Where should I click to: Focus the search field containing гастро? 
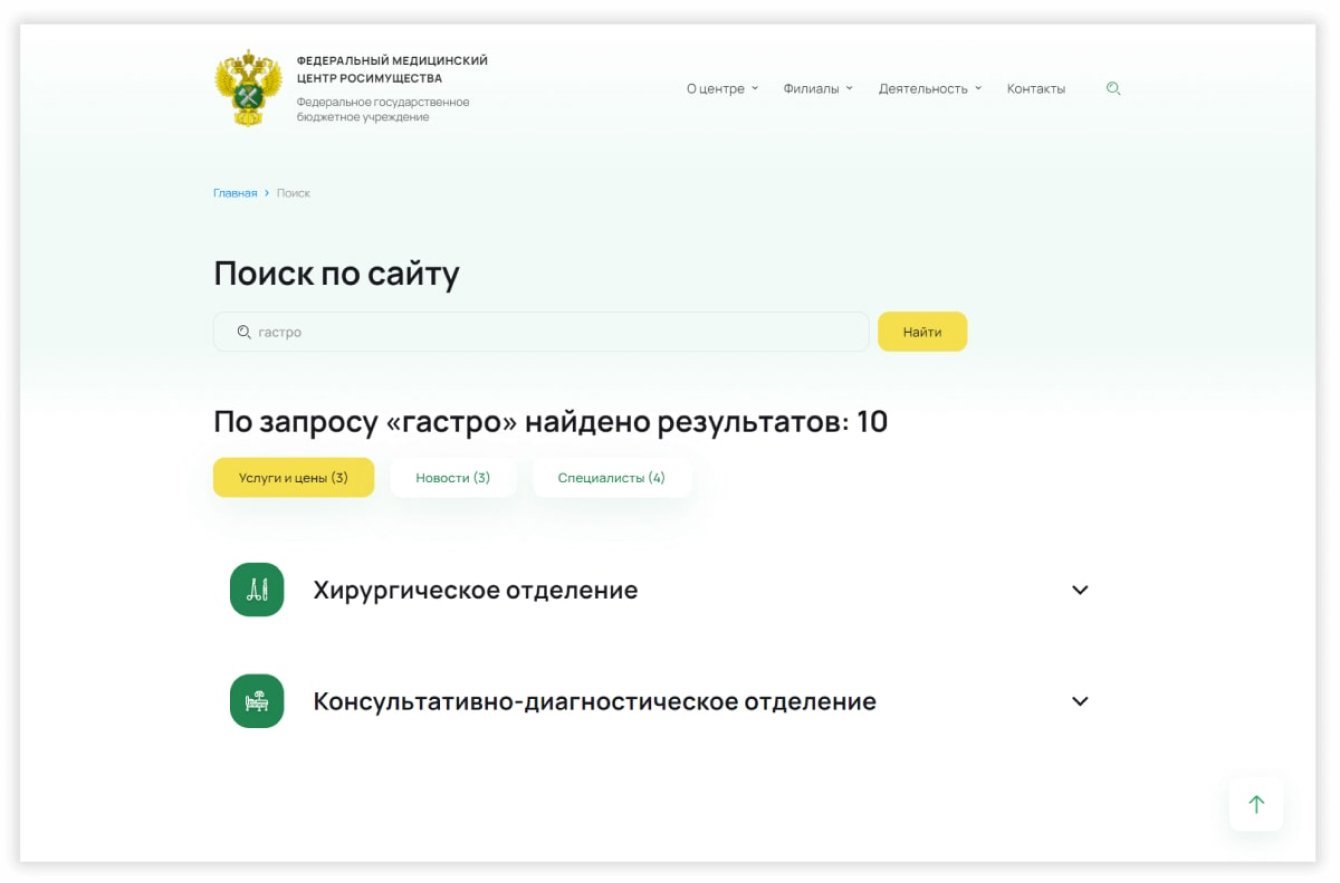pyautogui.click(x=541, y=332)
